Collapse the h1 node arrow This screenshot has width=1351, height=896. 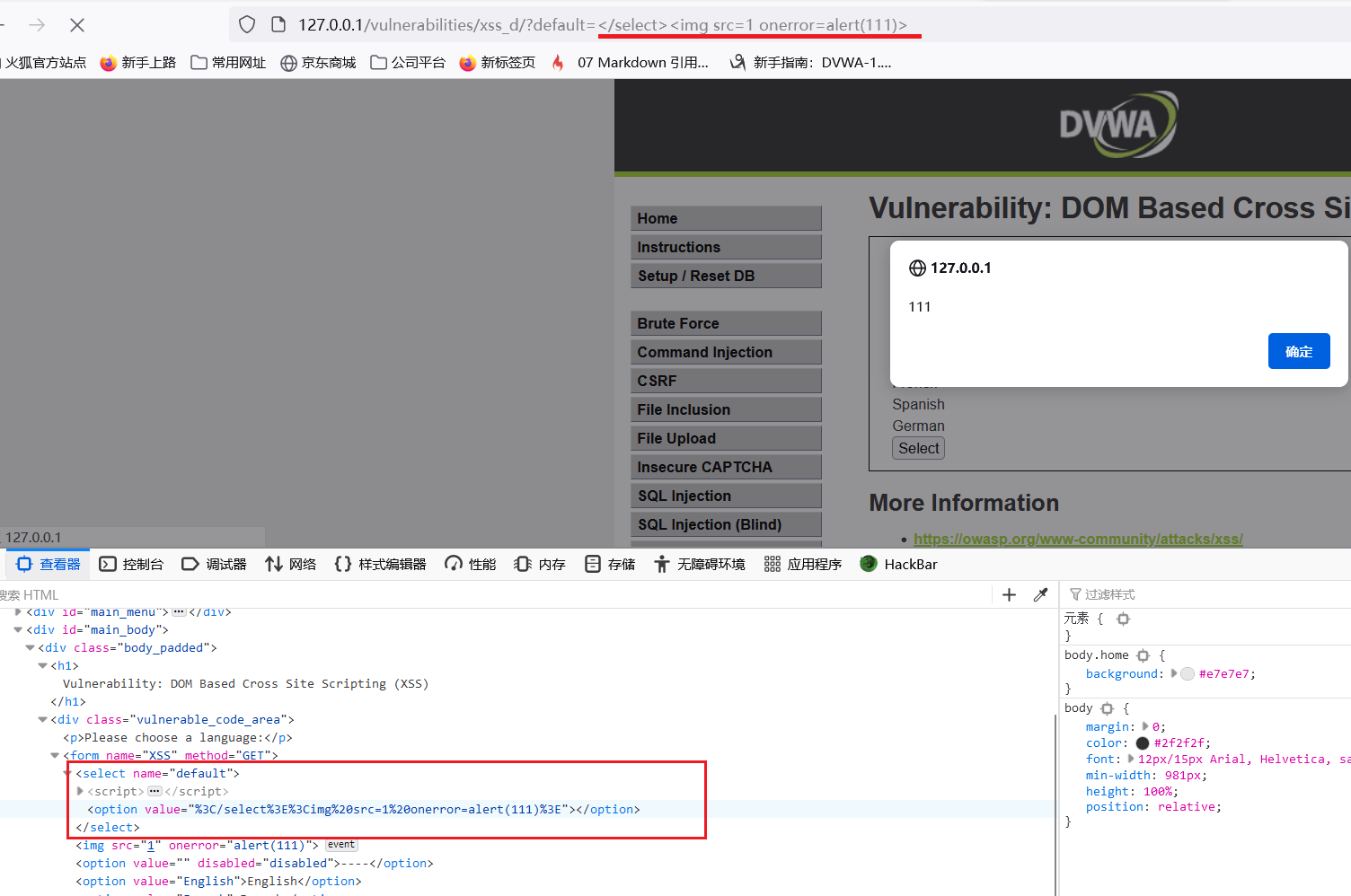[x=42, y=666]
